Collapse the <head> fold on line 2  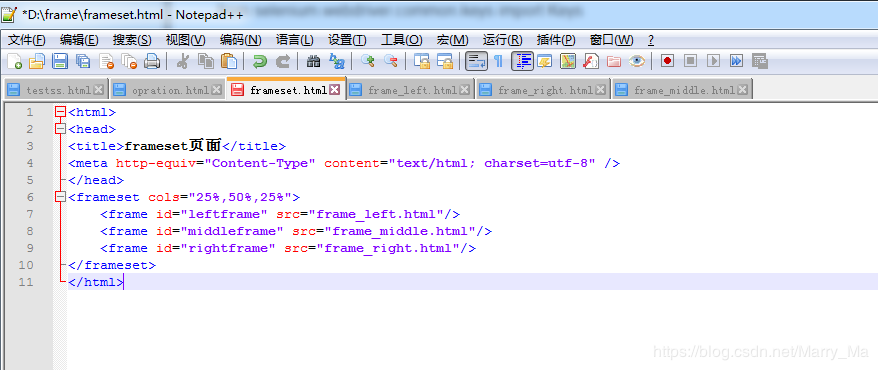[x=61, y=129]
